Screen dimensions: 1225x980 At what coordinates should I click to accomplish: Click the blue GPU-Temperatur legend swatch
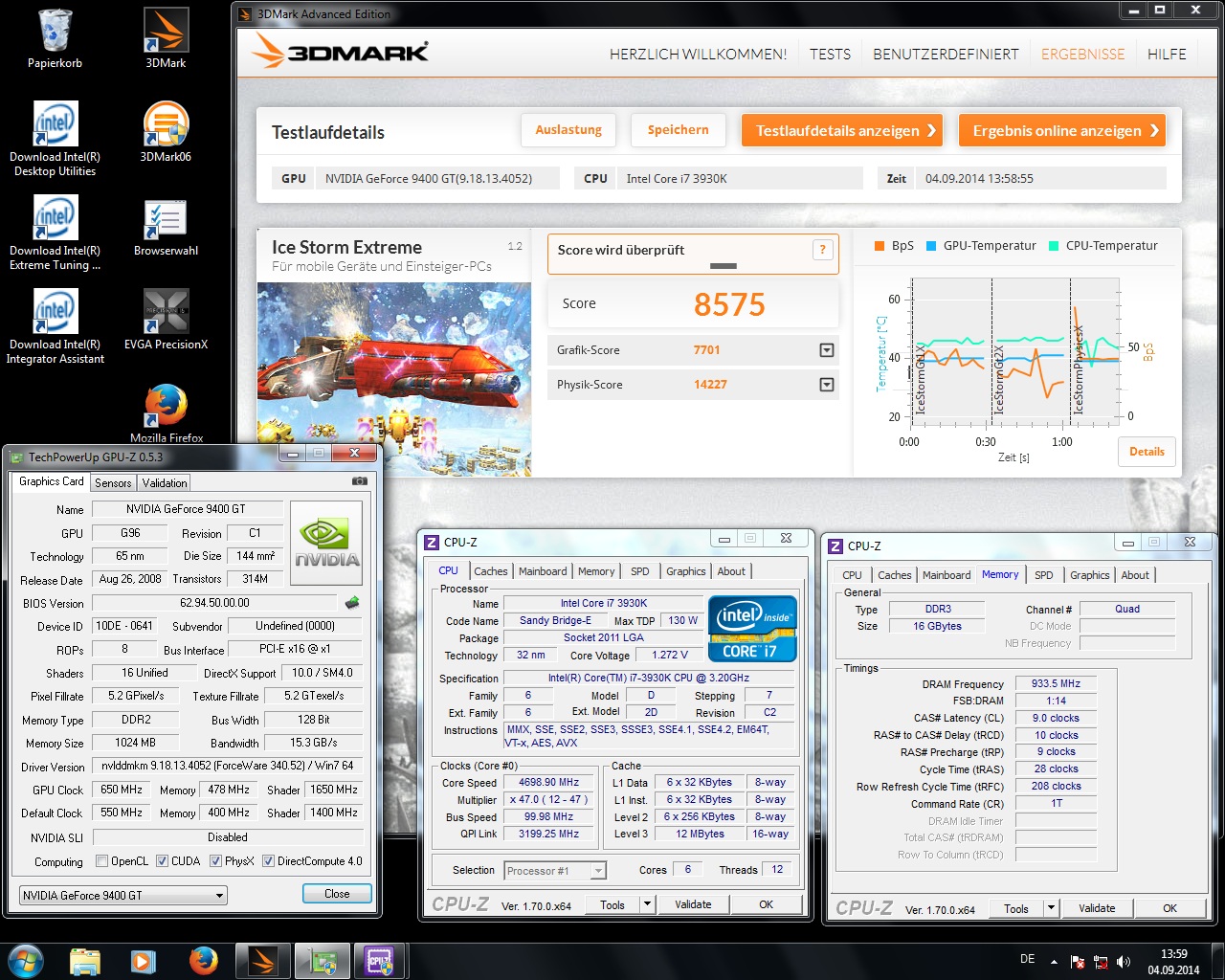click(x=930, y=246)
